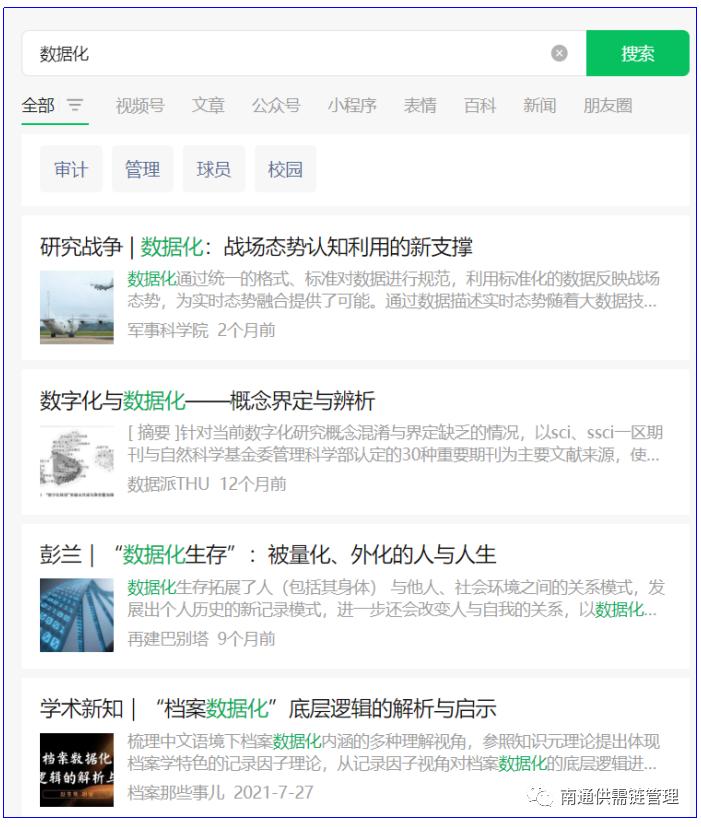701x827 pixels.
Task: Click source 档案那些事儿 2021-7-27
Action: tap(220, 792)
